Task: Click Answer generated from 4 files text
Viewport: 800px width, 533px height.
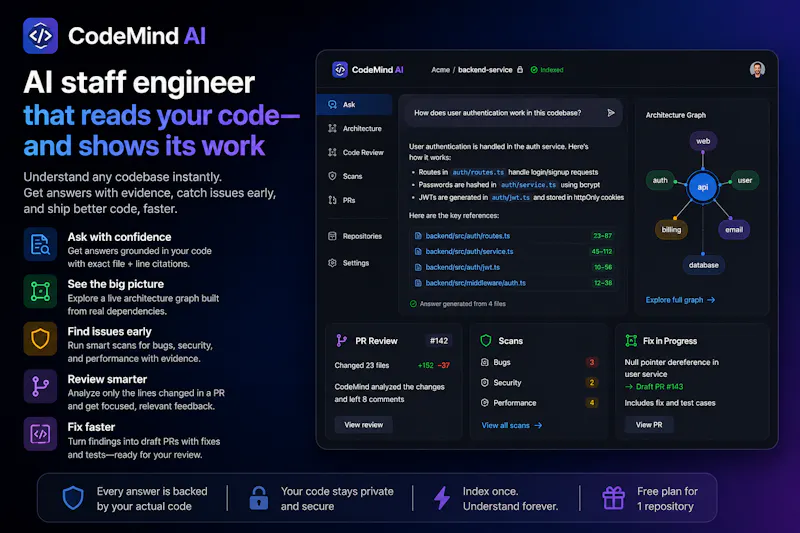Action: (462, 304)
